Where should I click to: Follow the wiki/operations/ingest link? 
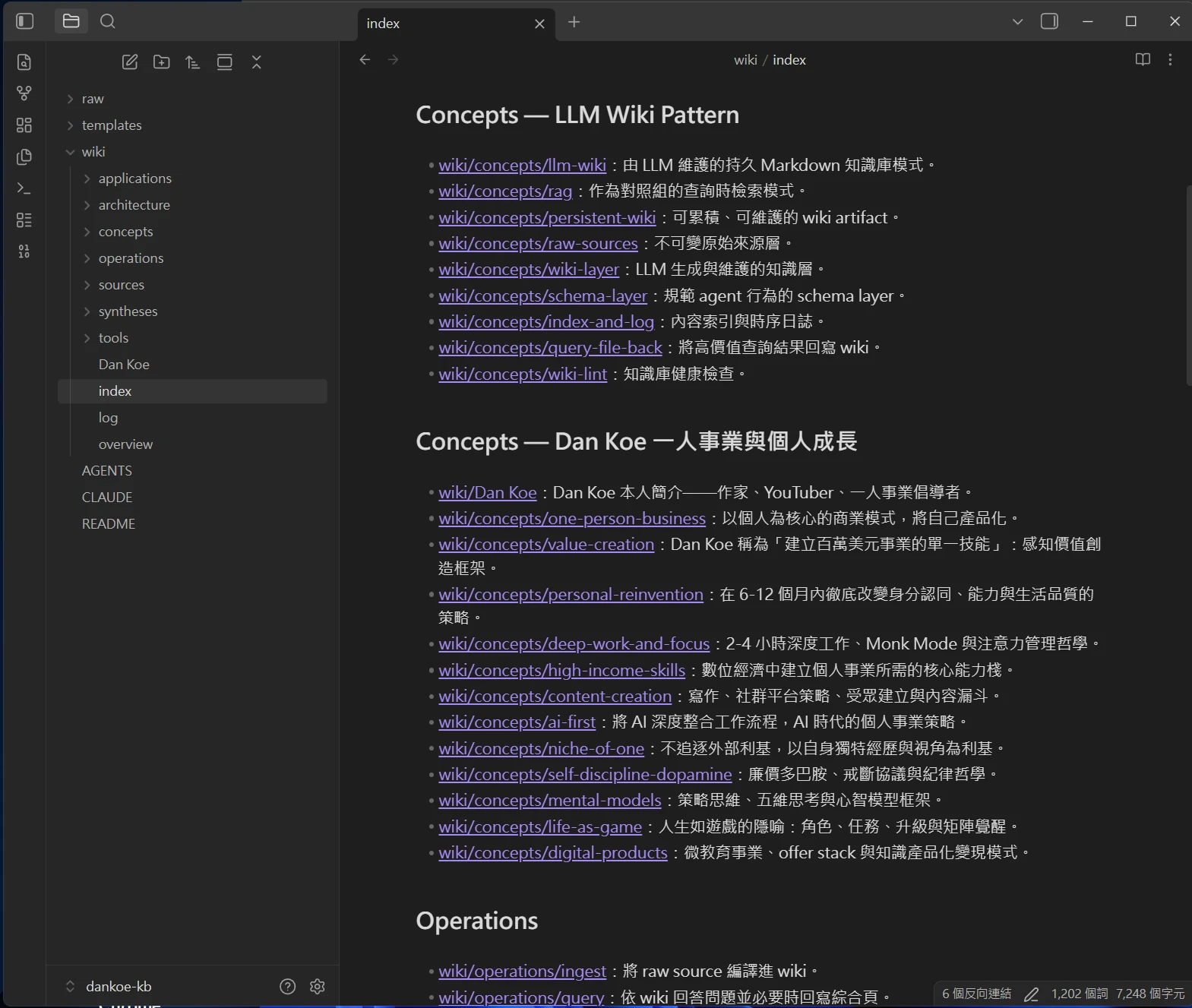tap(522, 971)
